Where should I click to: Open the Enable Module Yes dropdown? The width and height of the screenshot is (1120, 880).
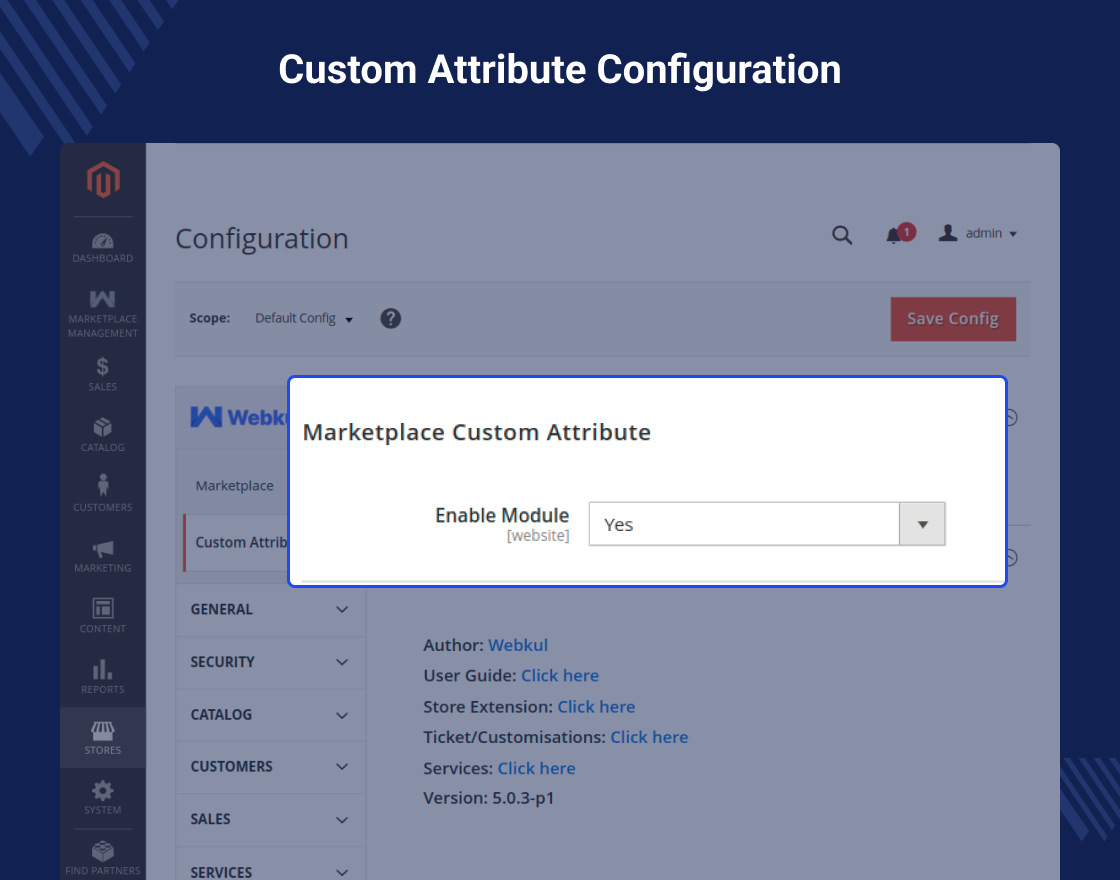tap(767, 524)
